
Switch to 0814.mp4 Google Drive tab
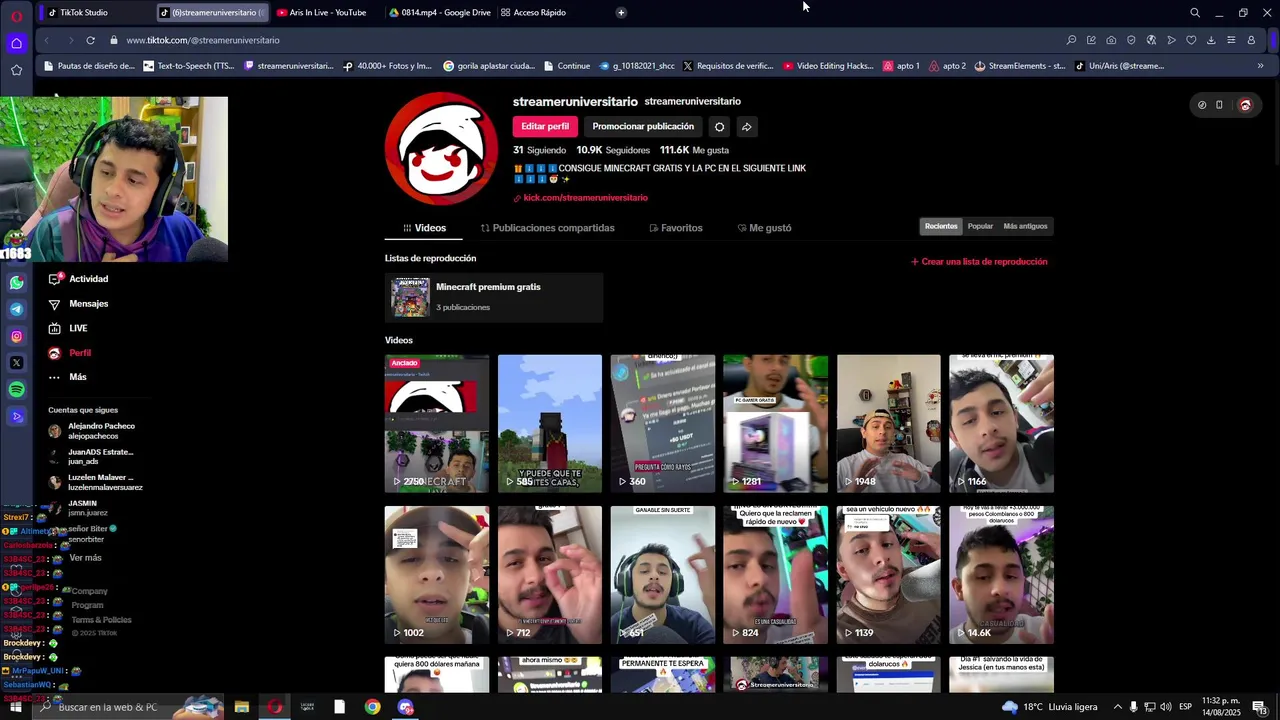coord(440,13)
